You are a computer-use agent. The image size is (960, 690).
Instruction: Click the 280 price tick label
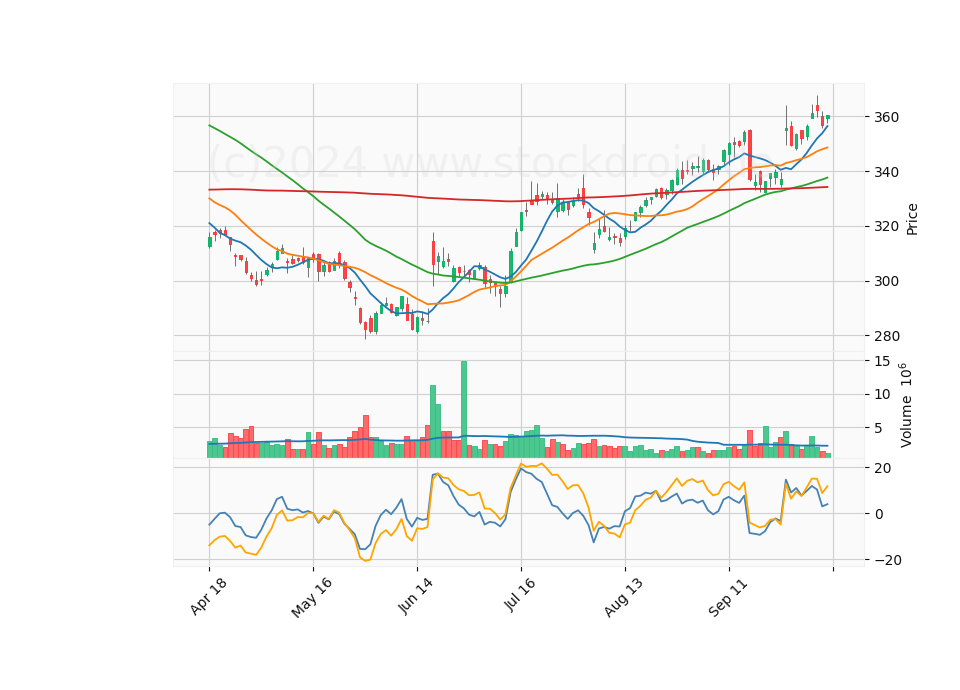click(887, 336)
